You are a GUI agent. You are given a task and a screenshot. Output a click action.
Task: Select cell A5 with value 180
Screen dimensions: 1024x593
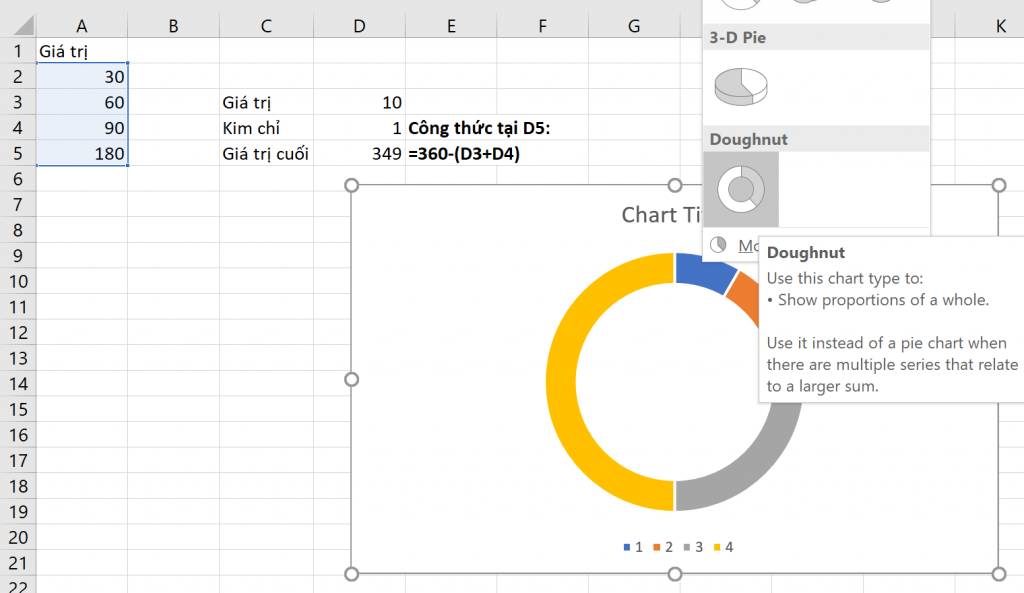coord(81,154)
